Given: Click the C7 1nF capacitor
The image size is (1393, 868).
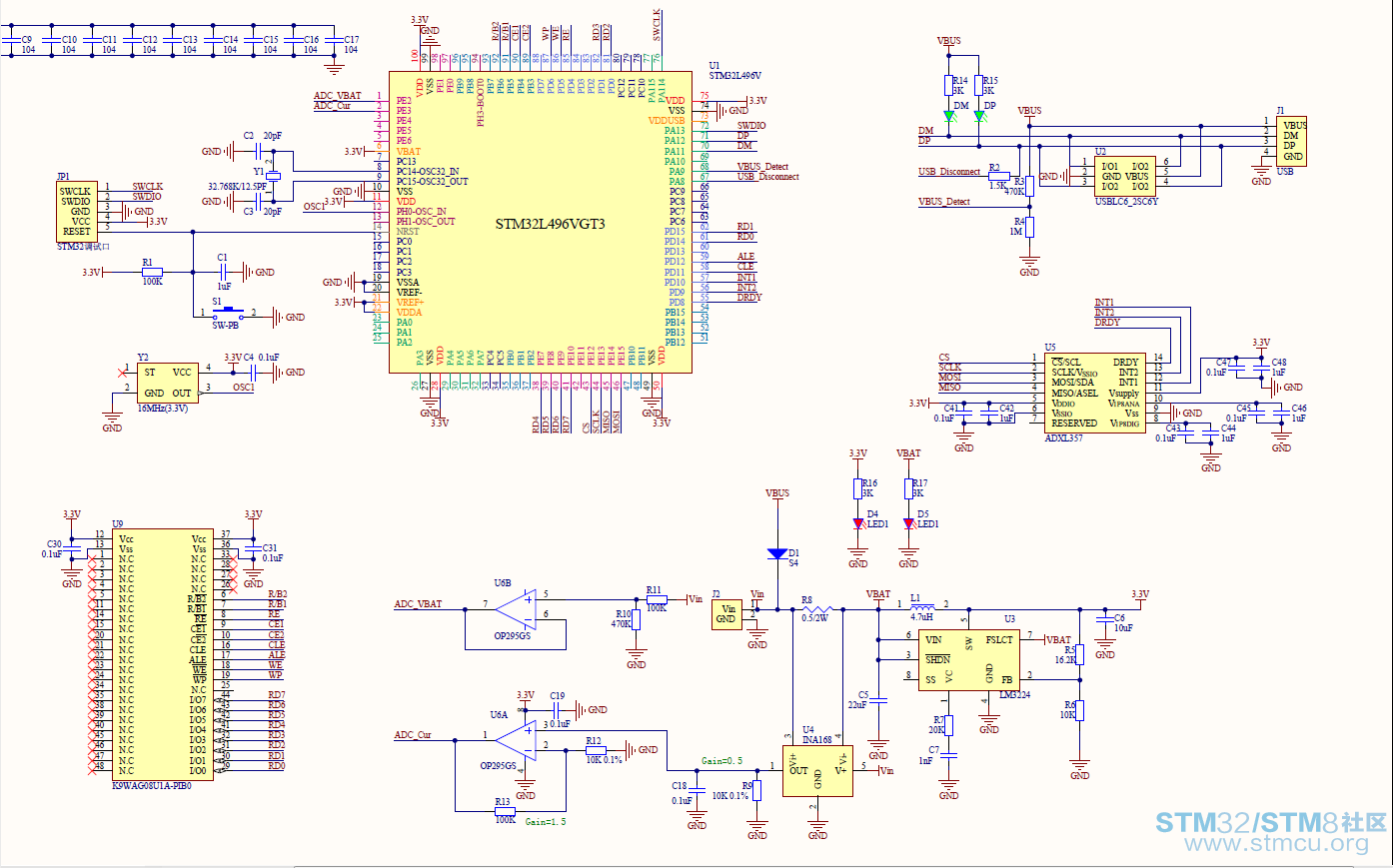Looking at the screenshot, I should (948, 756).
